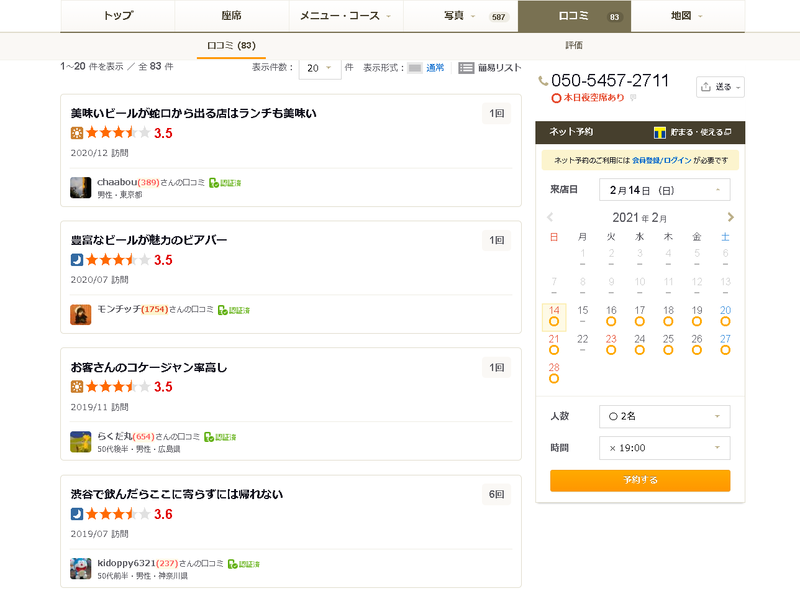Open reviewer kidoppy6321's name link
Viewport: 800px width, 596px height.
click(126, 563)
